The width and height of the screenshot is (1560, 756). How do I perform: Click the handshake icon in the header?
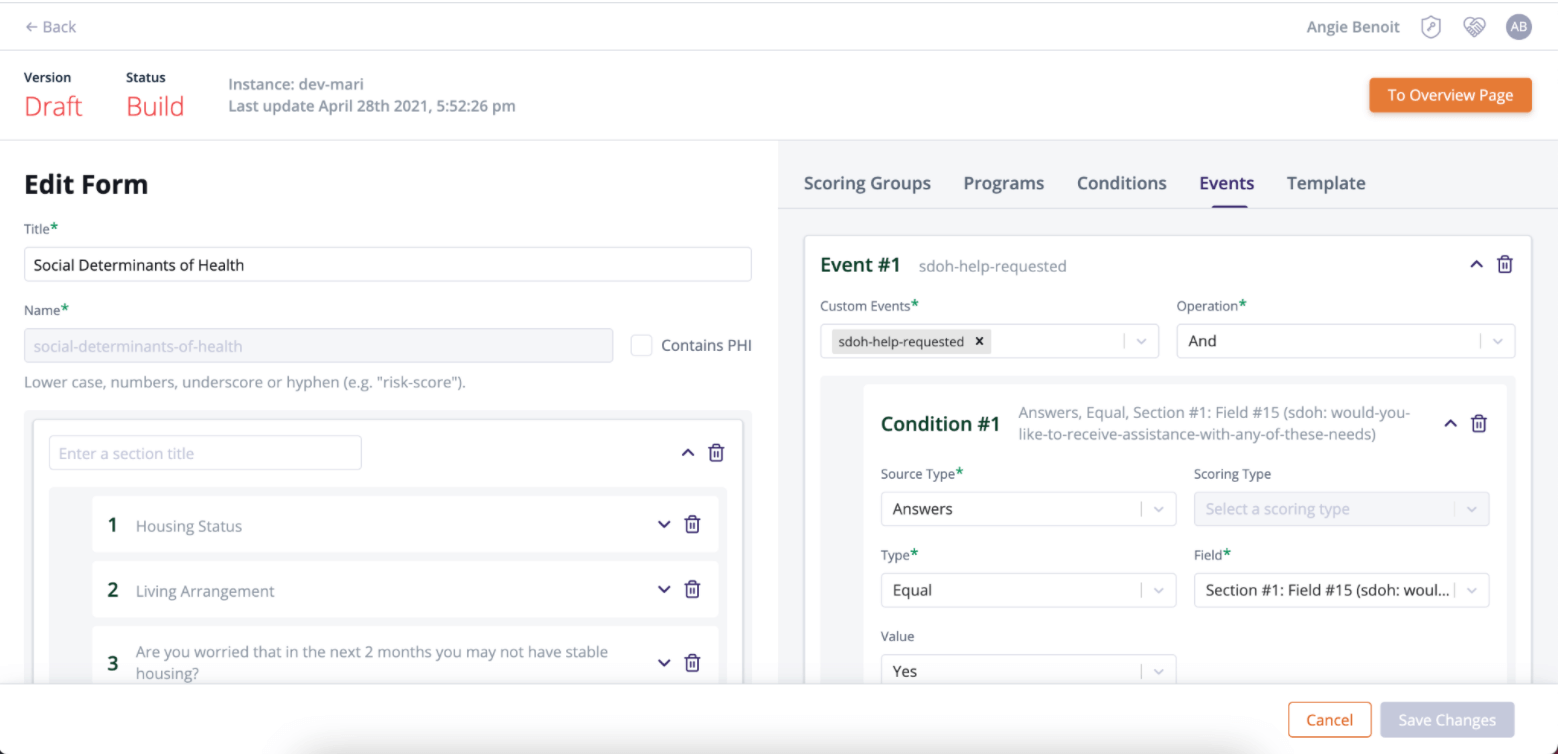pos(1474,27)
